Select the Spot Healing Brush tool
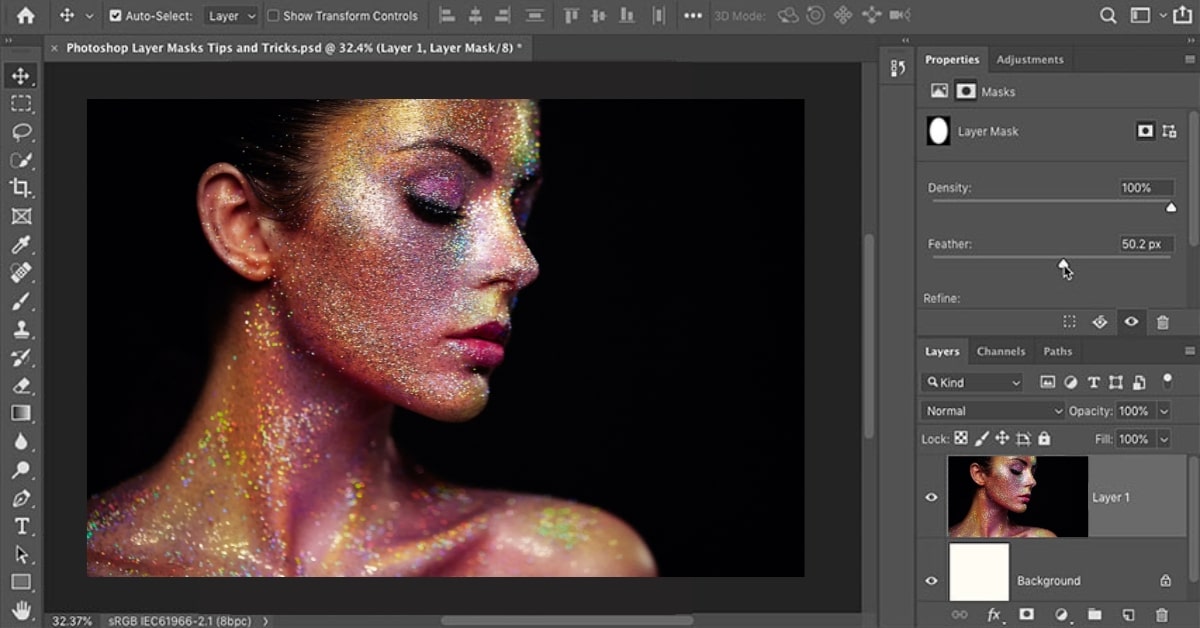 click(x=21, y=272)
